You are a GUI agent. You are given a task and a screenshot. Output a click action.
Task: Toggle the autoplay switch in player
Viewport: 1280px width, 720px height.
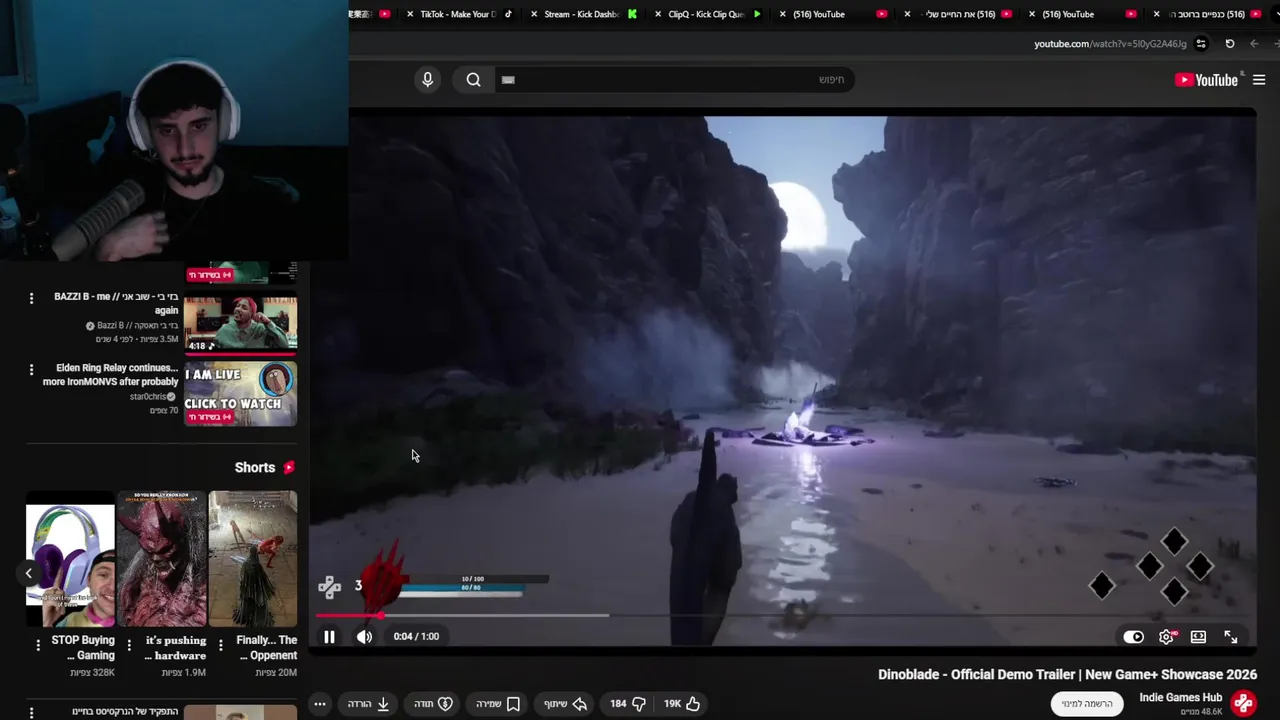coord(1133,637)
